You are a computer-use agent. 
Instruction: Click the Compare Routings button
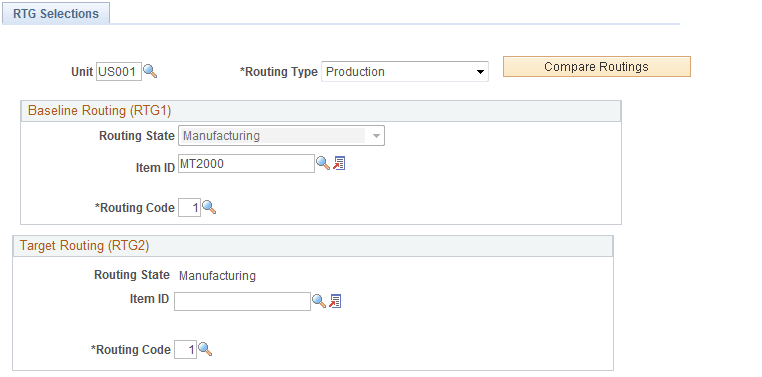pos(596,67)
